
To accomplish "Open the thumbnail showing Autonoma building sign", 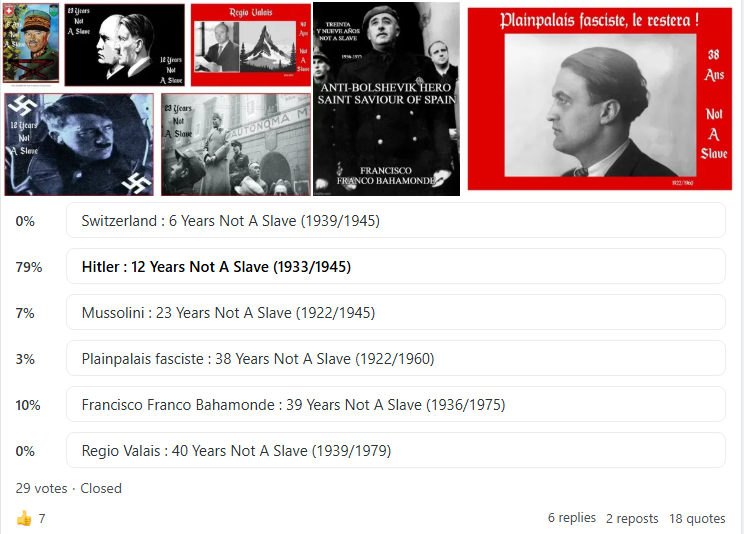I will point(236,144).
